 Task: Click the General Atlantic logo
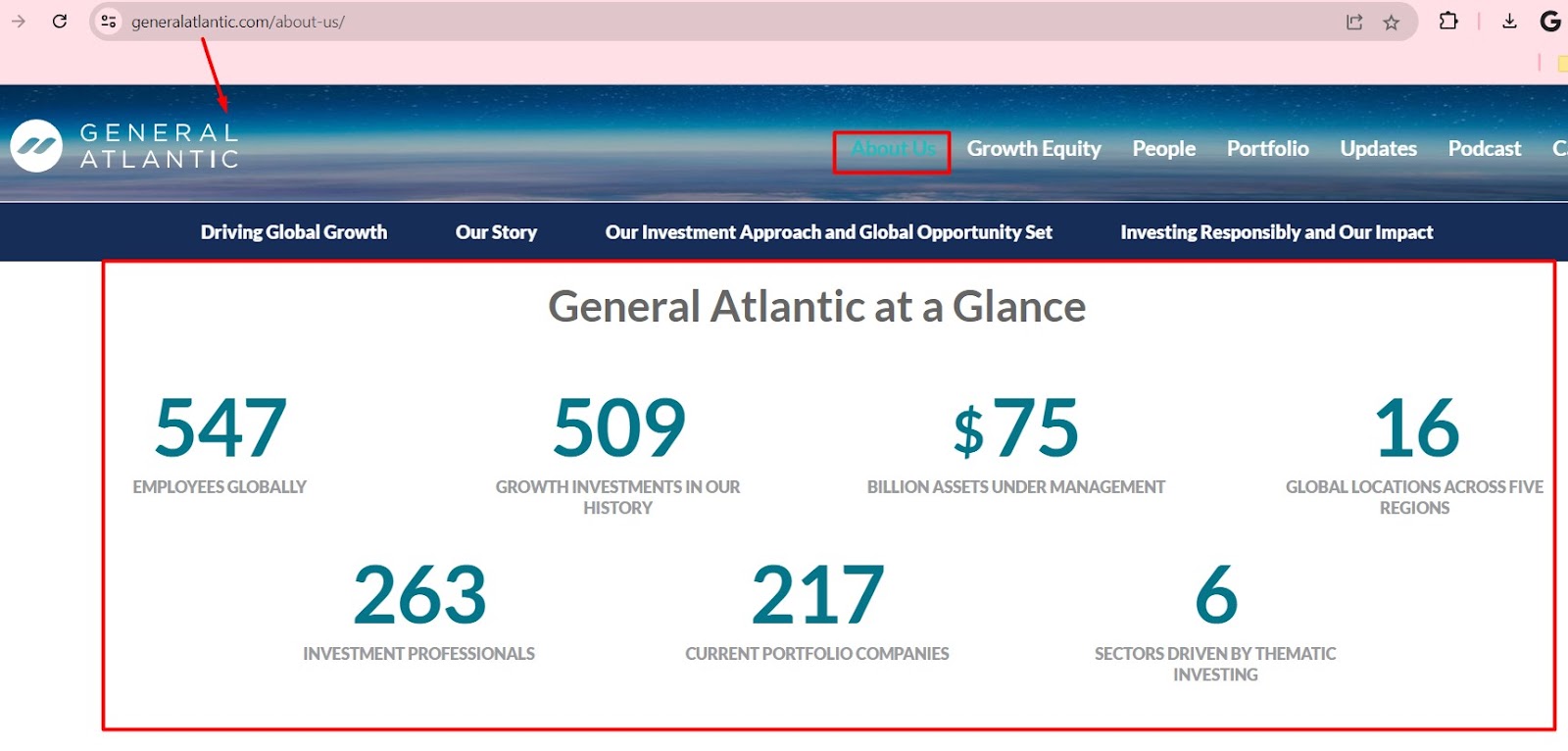pyautogui.click(x=124, y=145)
